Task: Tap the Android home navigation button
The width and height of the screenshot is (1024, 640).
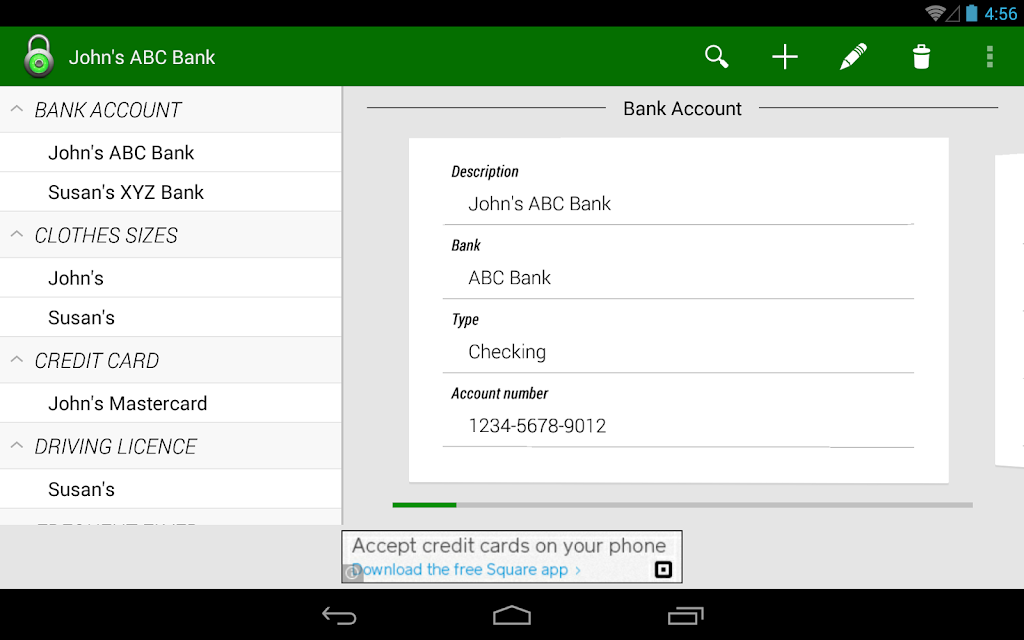Action: (x=512, y=615)
